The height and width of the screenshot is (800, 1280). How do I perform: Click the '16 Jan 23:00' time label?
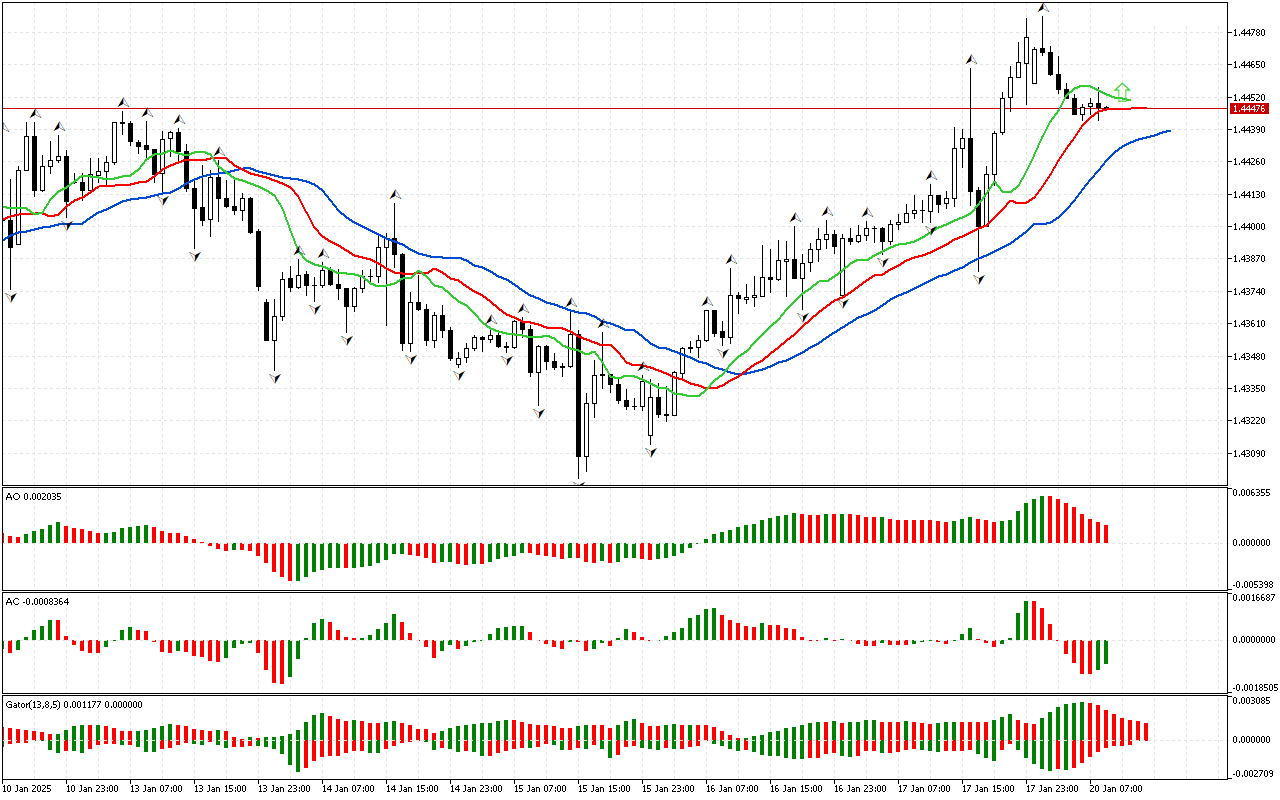860,789
